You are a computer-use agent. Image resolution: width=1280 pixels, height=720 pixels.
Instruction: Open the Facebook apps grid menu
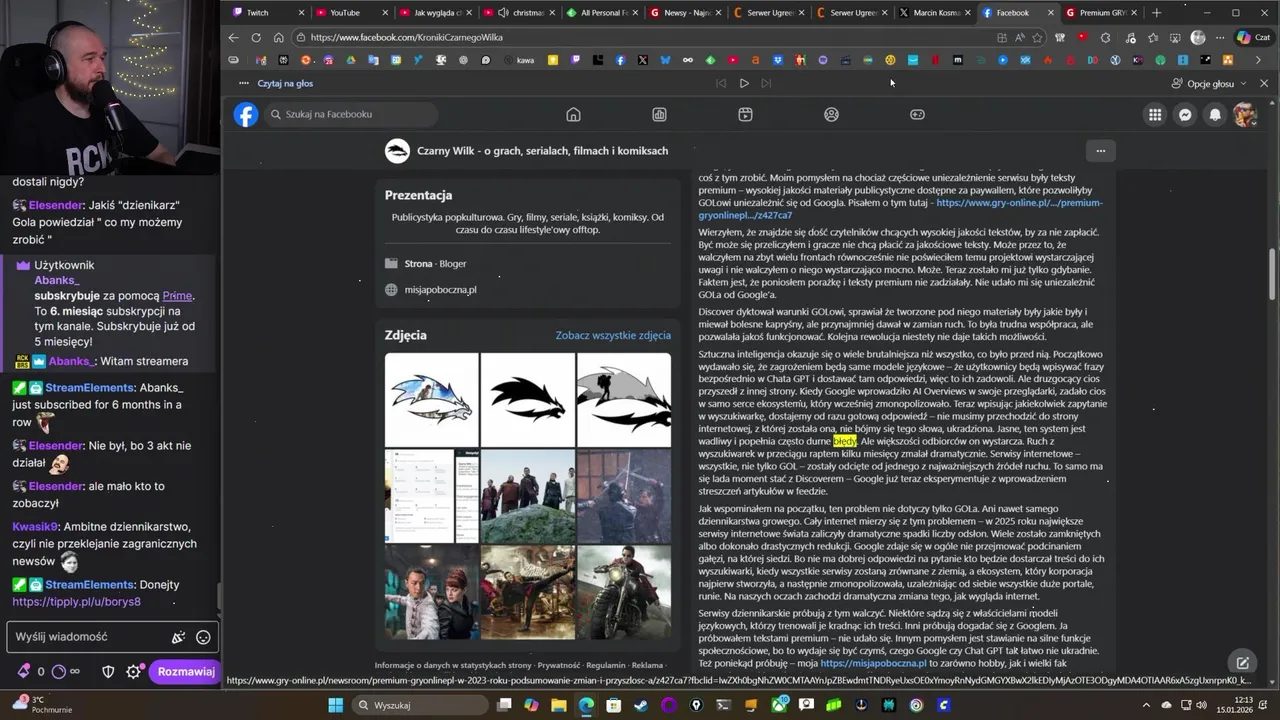1155,114
